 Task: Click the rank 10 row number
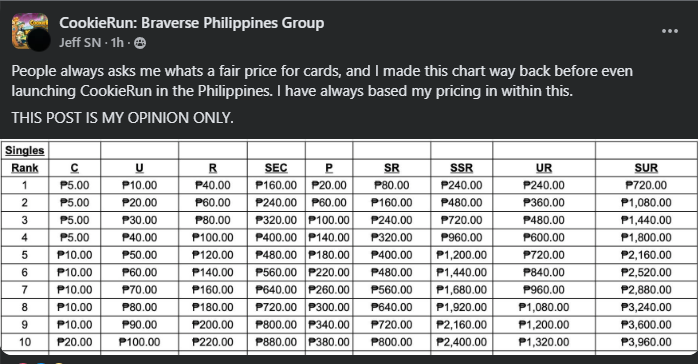tap(24, 342)
